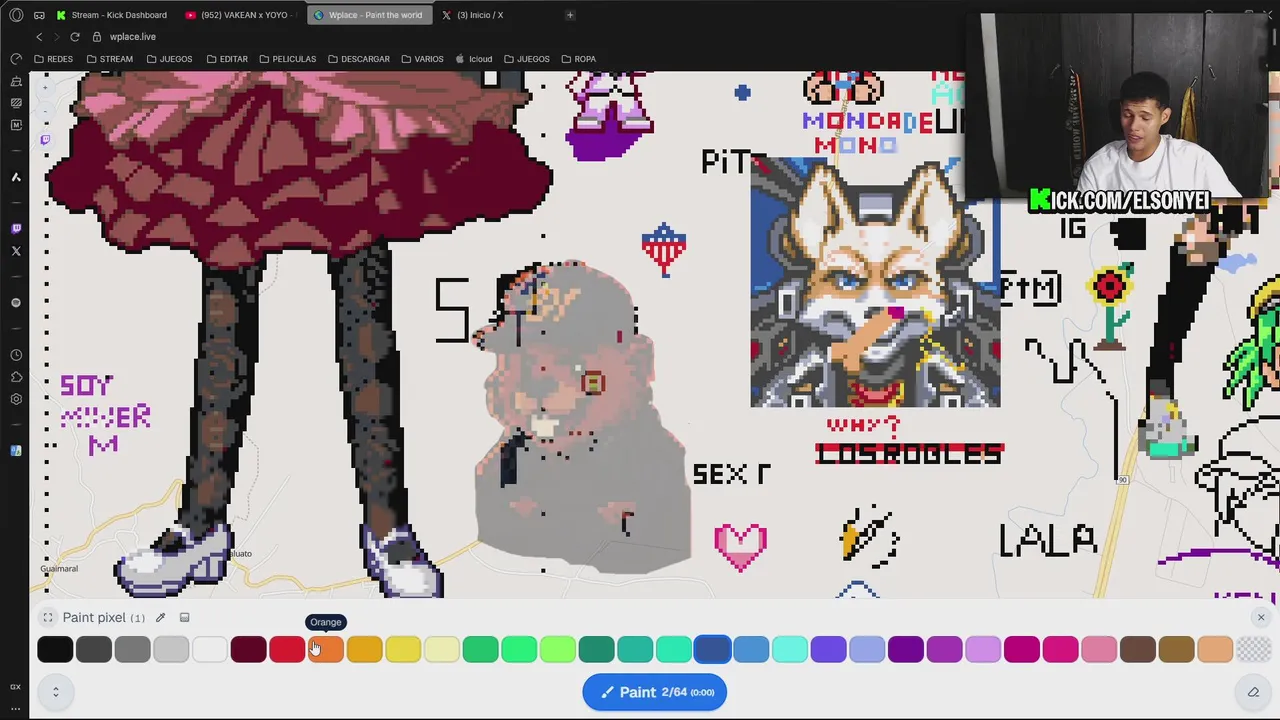Go back in browser history
This screenshot has height=720, width=1280.
(x=39, y=37)
